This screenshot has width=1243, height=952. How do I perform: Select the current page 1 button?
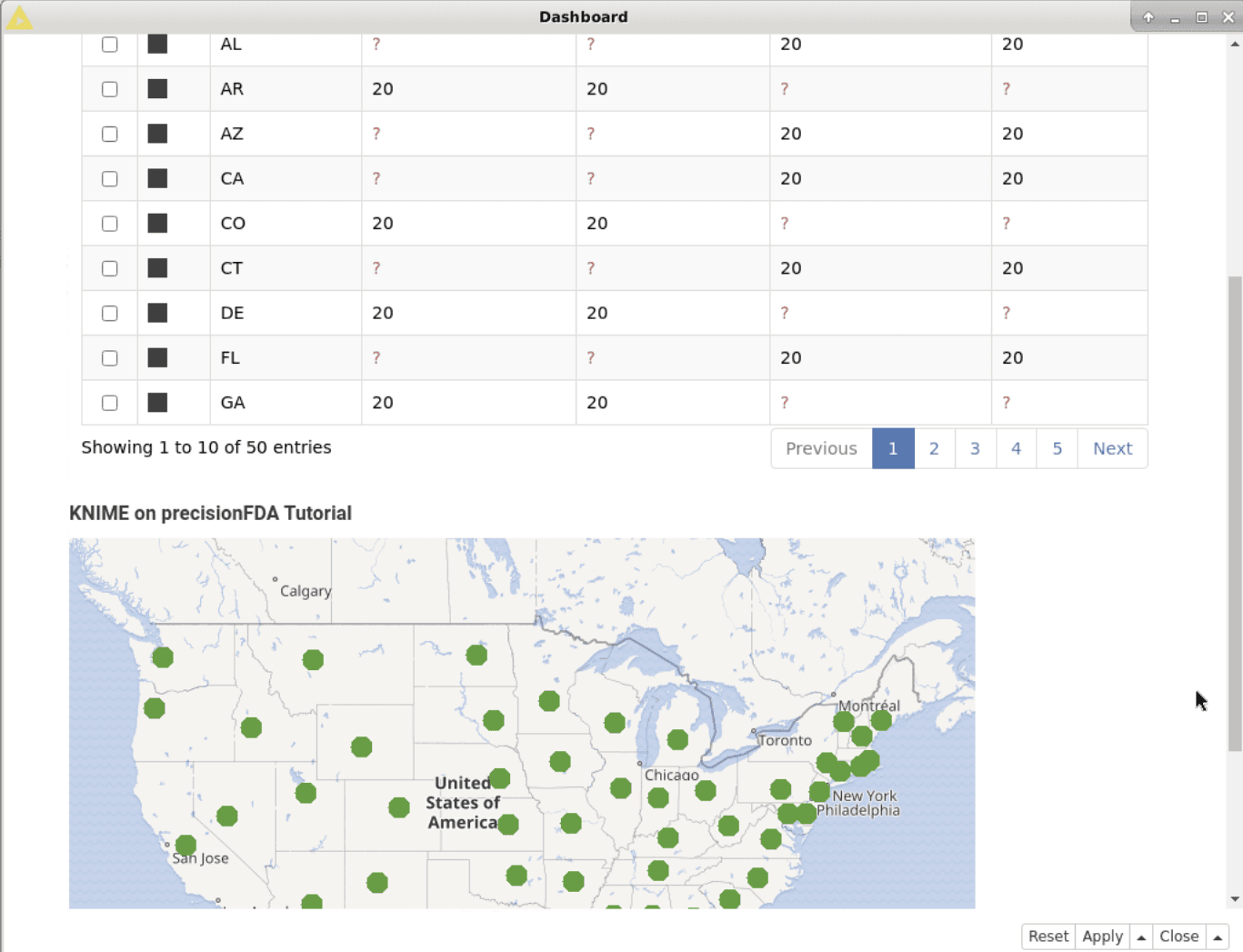(x=893, y=448)
